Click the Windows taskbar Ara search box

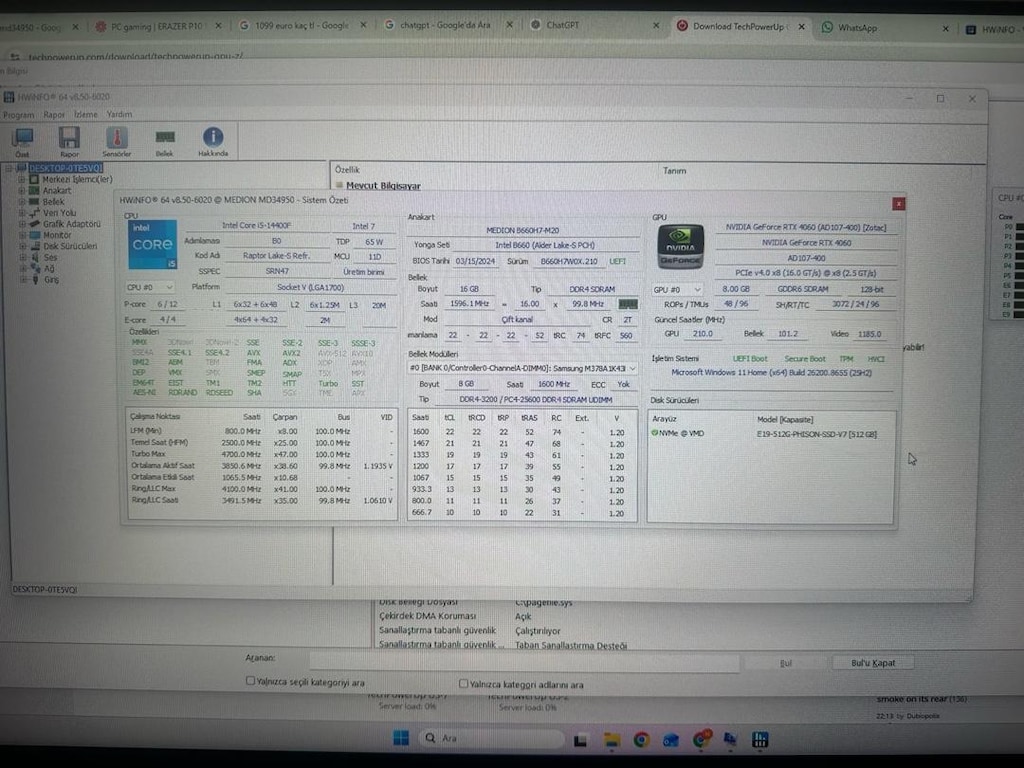[491, 738]
